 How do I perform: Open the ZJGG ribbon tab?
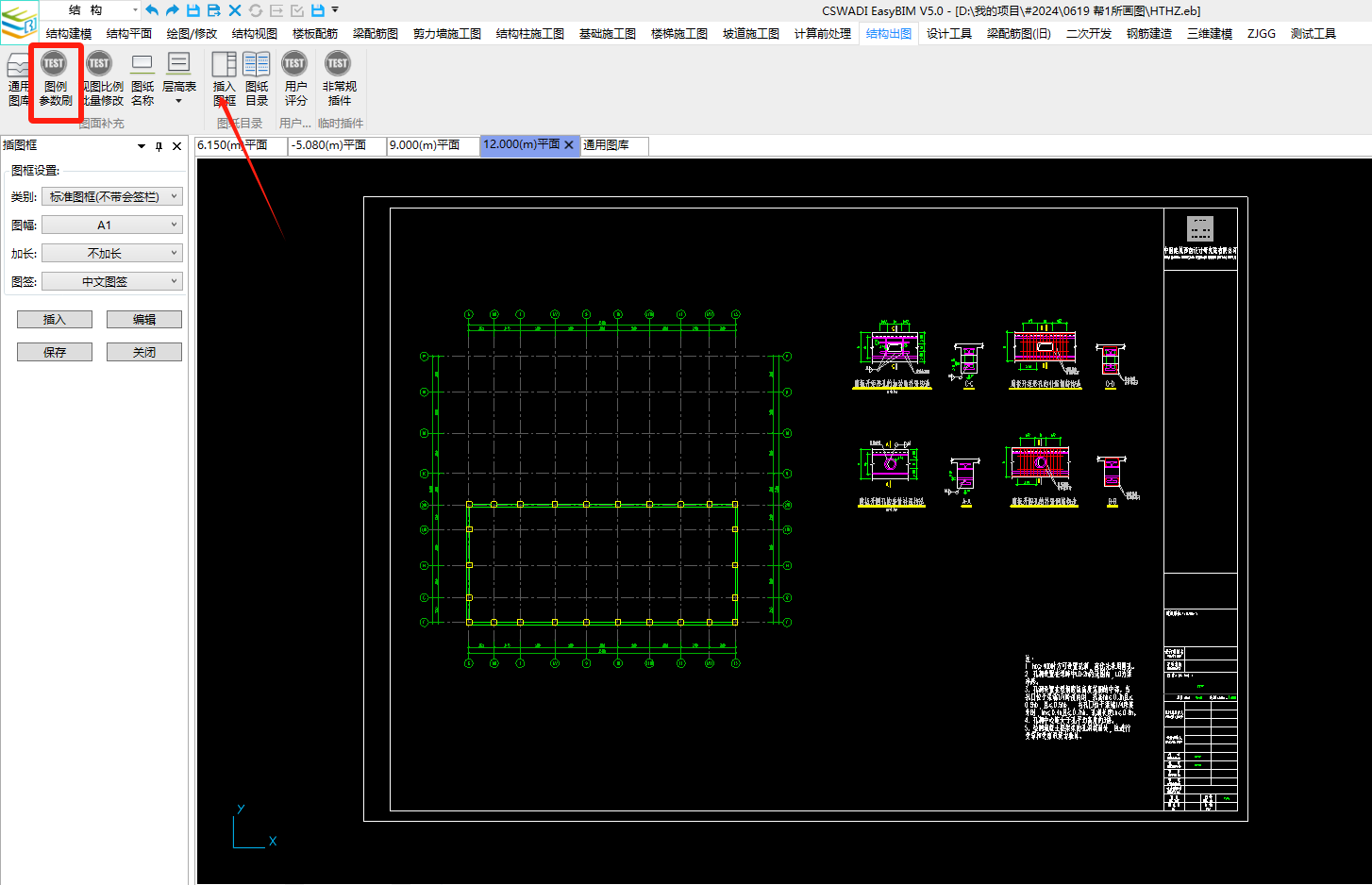click(1262, 34)
